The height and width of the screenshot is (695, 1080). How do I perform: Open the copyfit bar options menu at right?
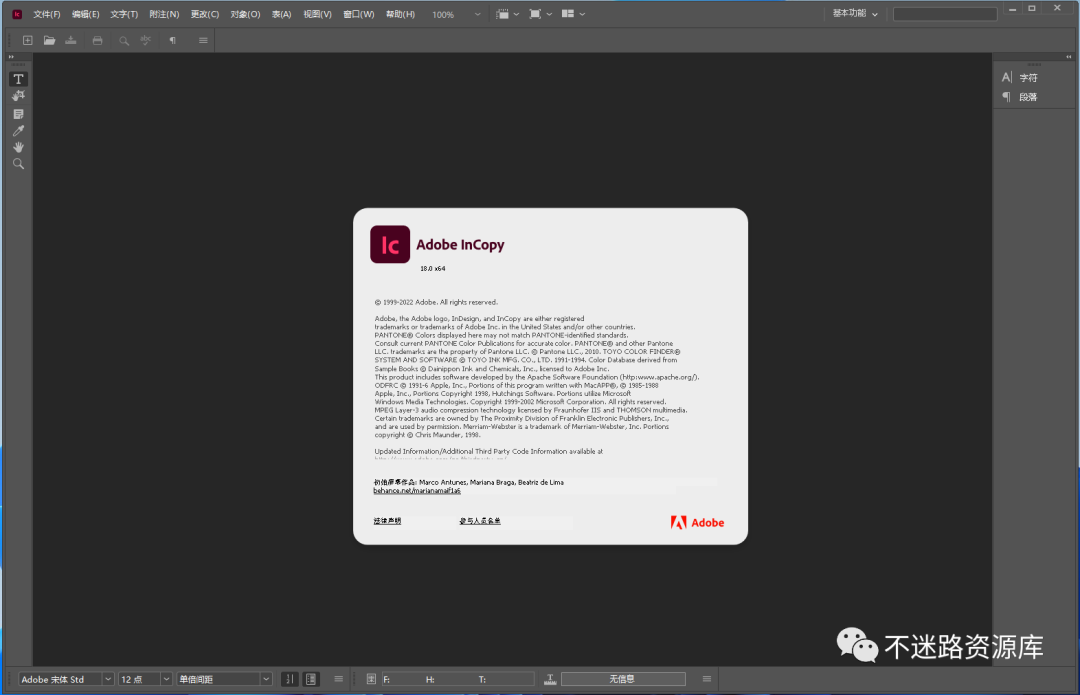click(x=707, y=679)
